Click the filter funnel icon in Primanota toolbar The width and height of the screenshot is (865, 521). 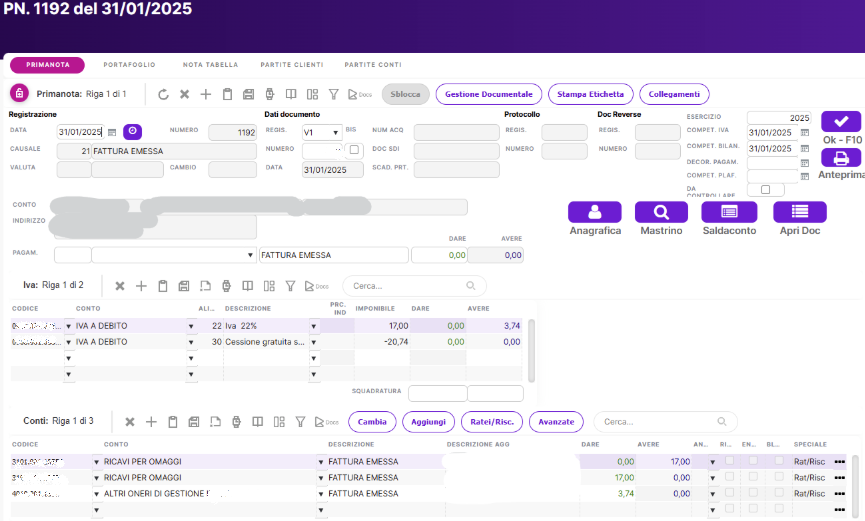pos(333,94)
